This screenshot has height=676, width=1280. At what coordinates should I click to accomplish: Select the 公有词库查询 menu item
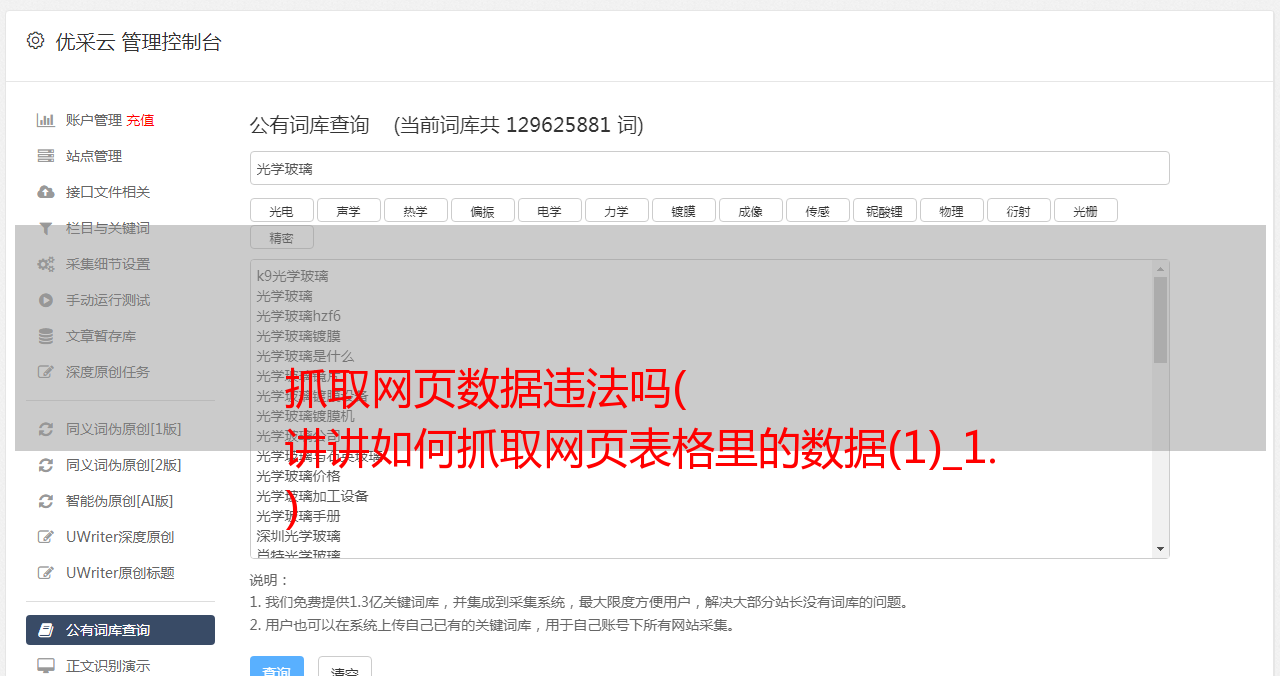click(x=120, y=630)
